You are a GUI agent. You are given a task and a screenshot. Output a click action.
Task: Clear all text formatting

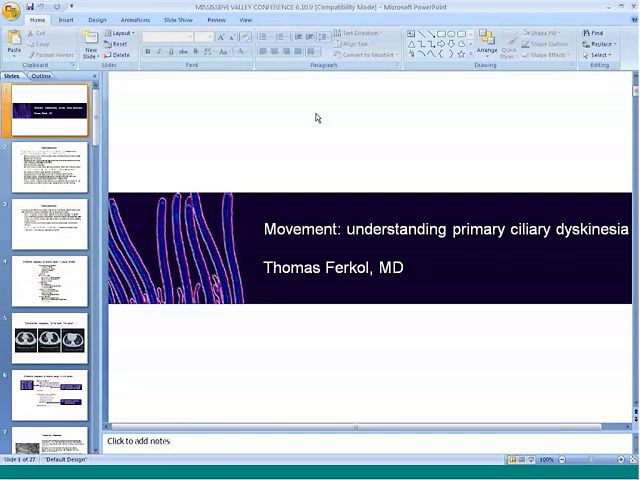coord(245,38)
